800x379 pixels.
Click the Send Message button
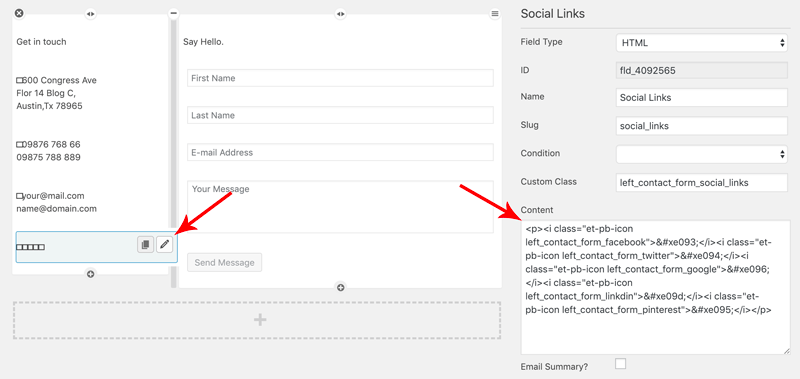coord(224,263)
